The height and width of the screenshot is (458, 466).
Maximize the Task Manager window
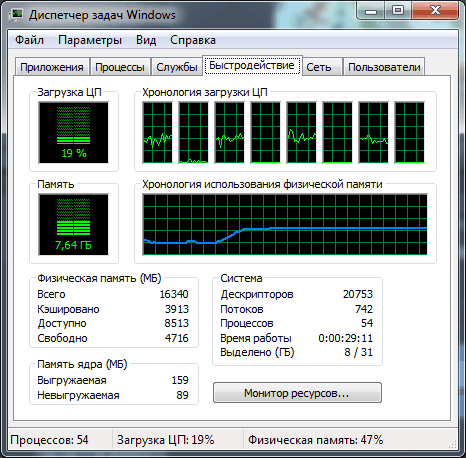[x=398, y=11]
